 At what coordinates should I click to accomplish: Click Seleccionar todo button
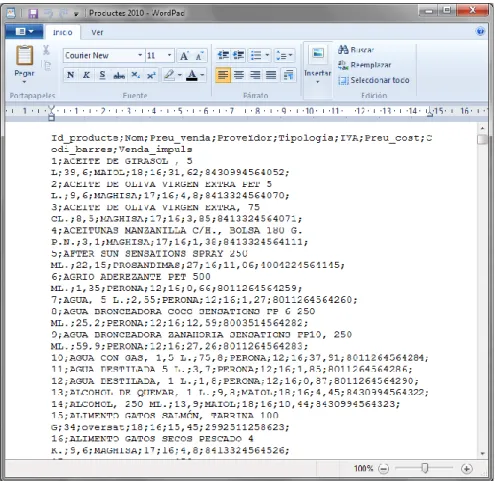(x=374, y=80)
